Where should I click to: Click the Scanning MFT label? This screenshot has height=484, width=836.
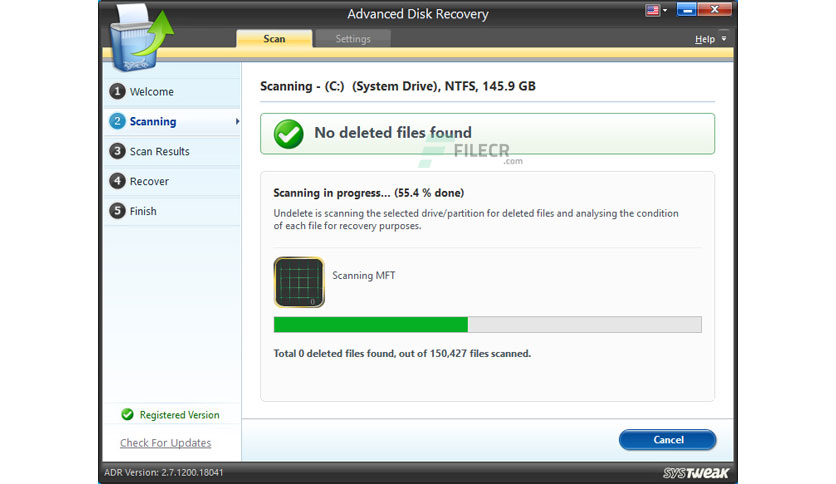[364, 276]
